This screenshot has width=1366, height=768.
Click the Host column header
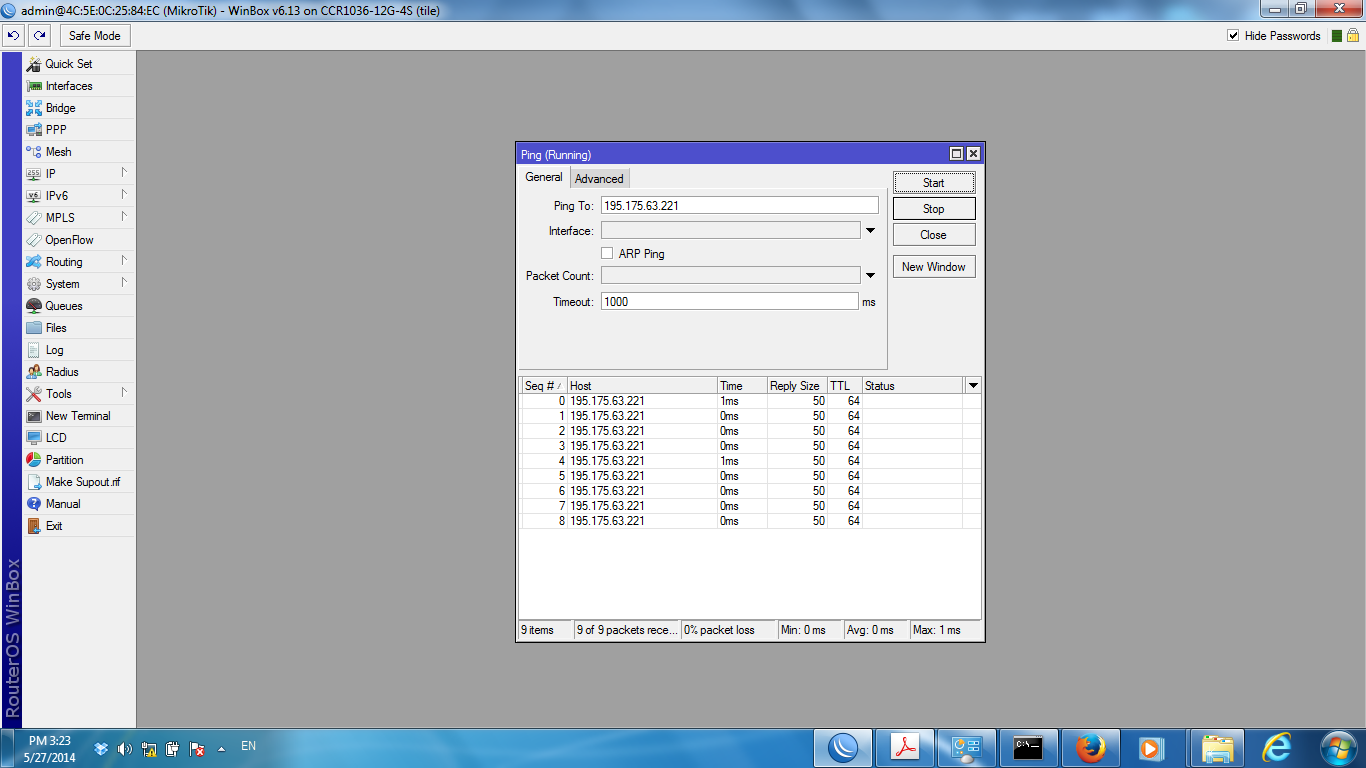[x=642, y=386]
